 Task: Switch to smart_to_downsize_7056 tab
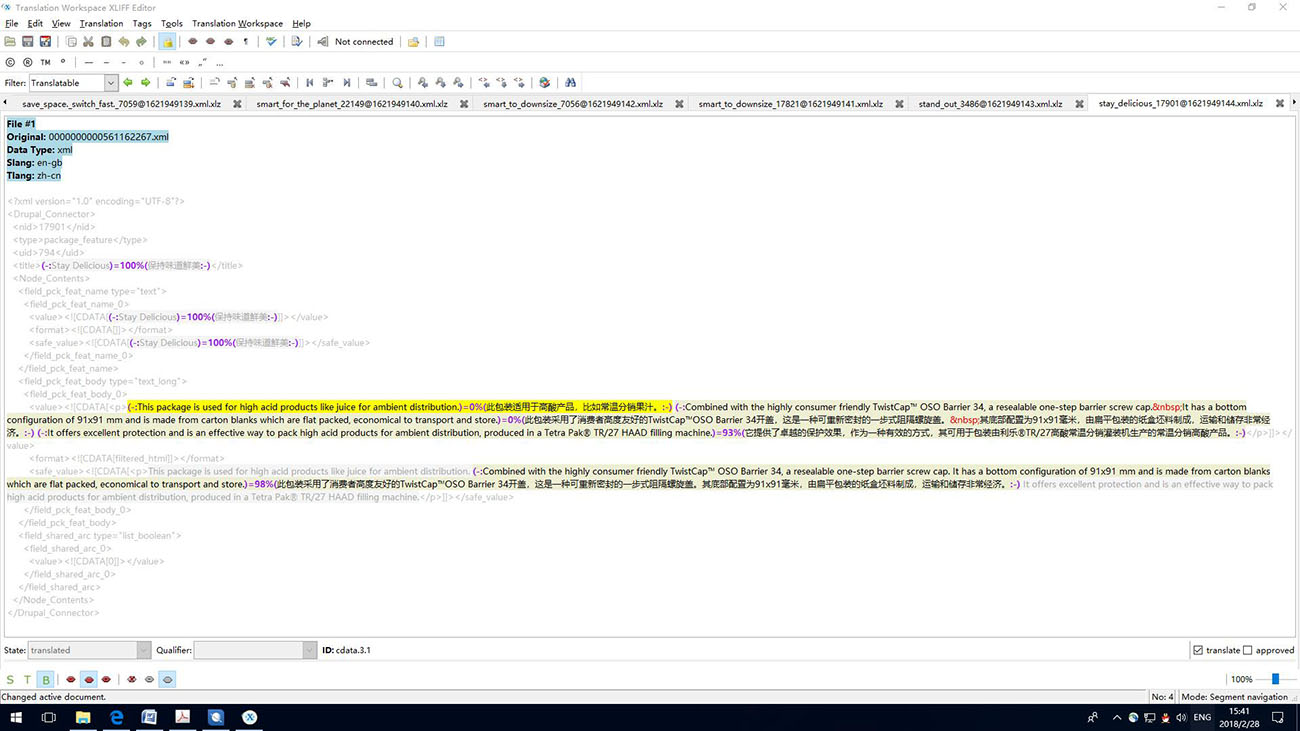tap(573, 104)
